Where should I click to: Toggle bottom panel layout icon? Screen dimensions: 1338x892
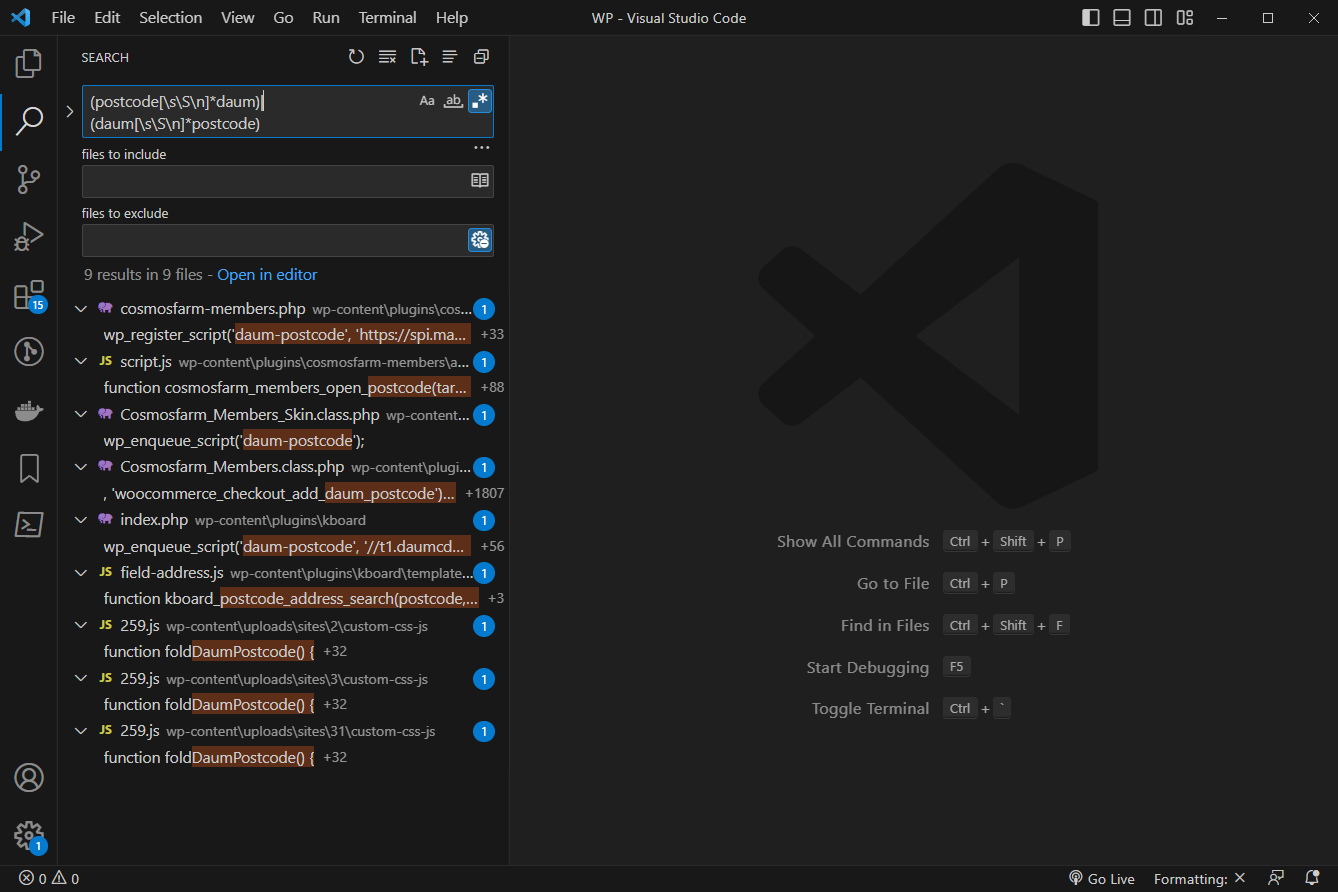click(x=1122, y=18)
